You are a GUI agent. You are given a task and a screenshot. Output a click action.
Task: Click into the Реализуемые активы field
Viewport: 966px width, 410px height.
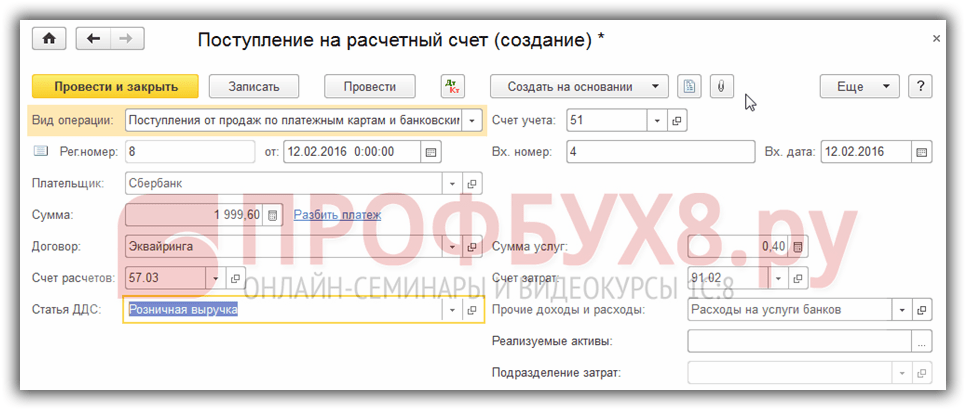point(799,341)
